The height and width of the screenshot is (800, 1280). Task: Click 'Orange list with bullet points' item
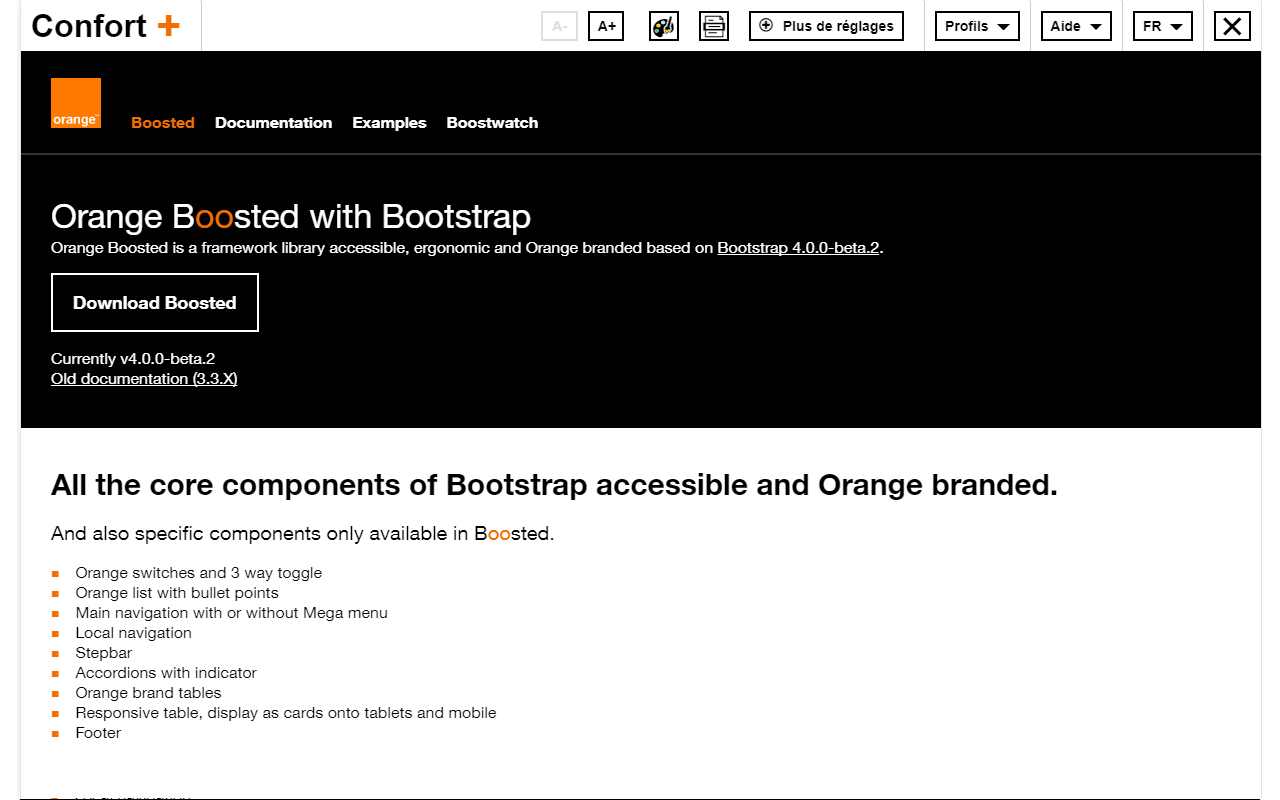click(x=177, y=593)
